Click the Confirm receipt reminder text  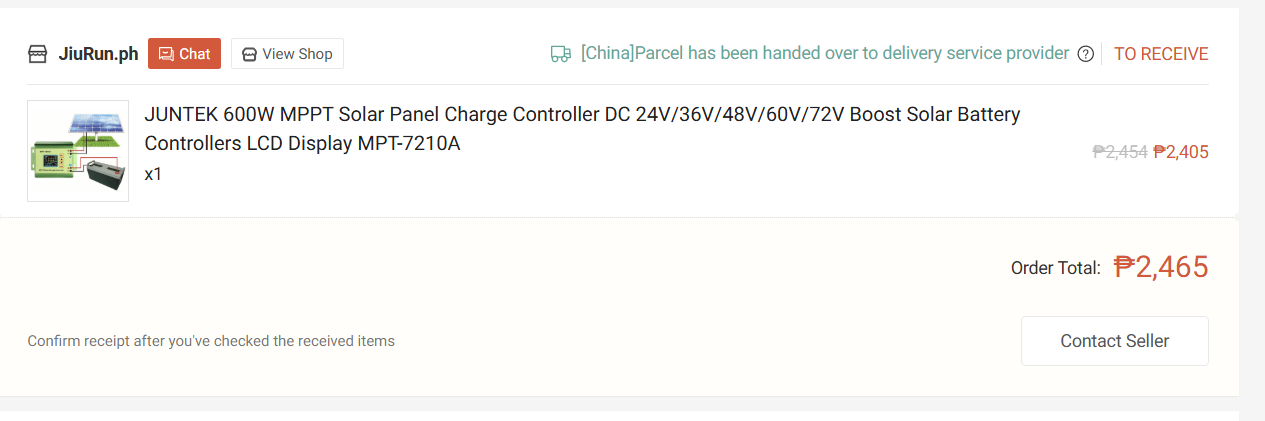211,341
